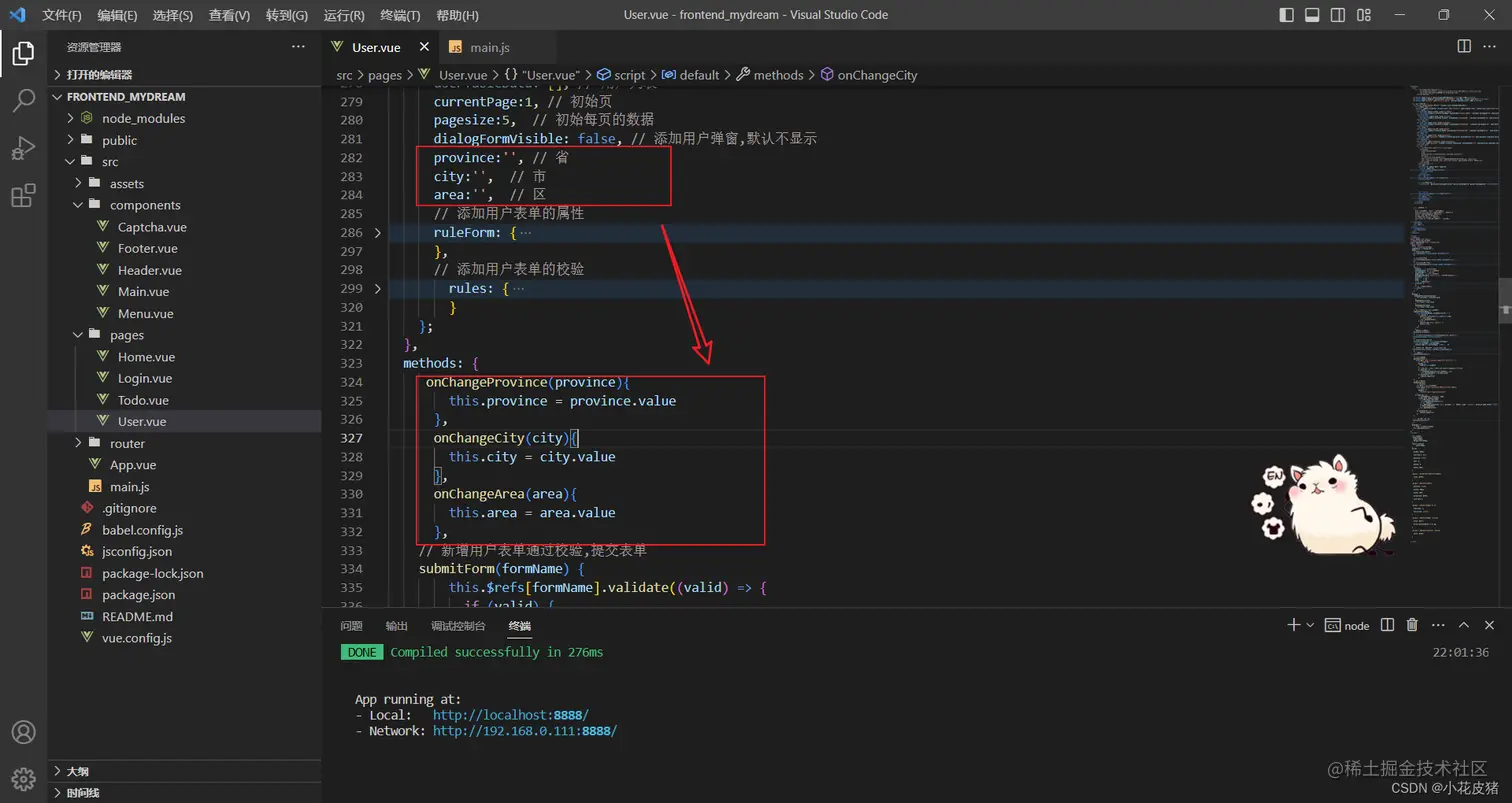The image size is (1512, 803).
Task: Close the User.vue editor tab
Action: pyautogui.click(x=424, y=47)
